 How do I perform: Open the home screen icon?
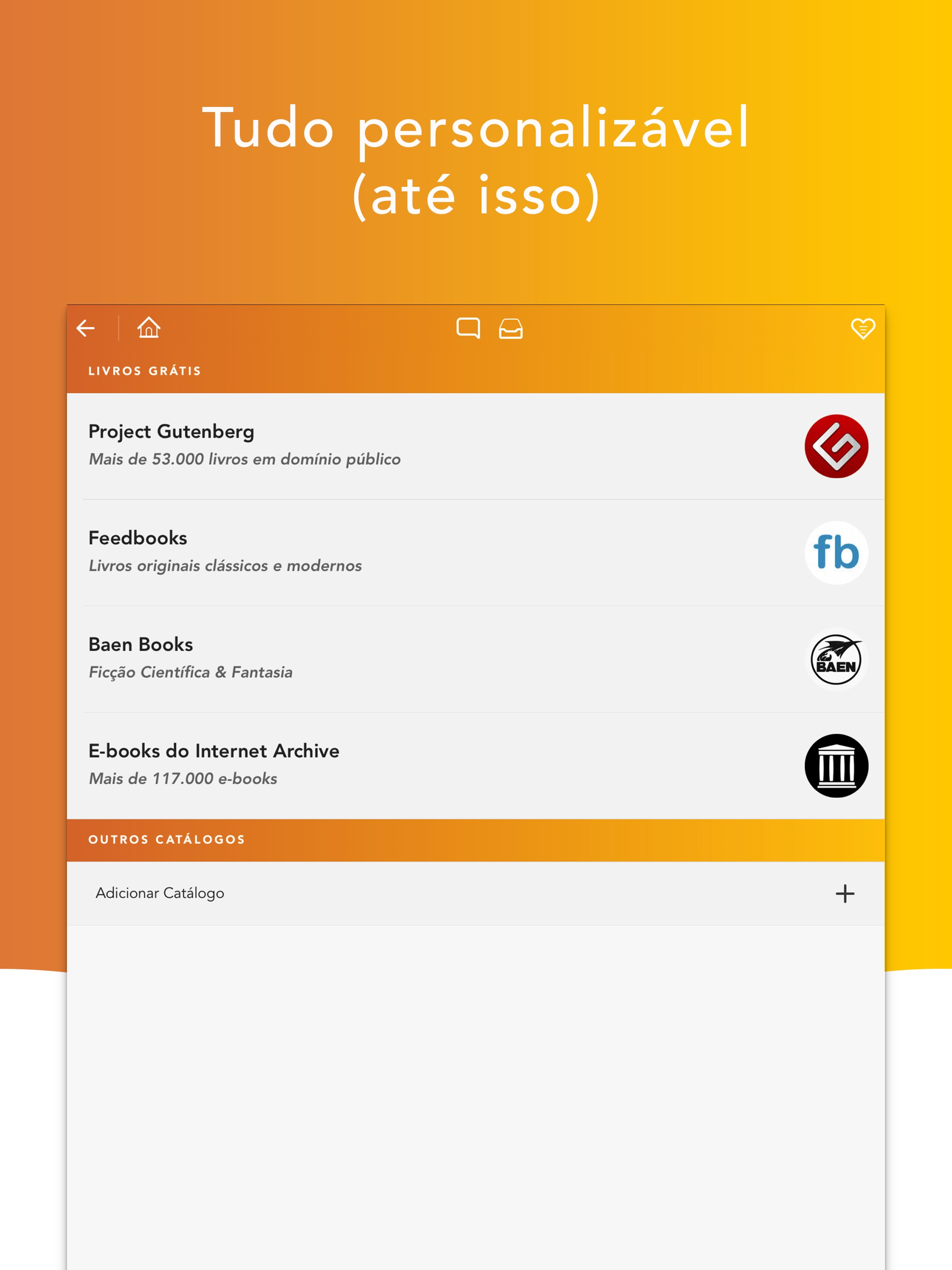[x=149, y=328]
